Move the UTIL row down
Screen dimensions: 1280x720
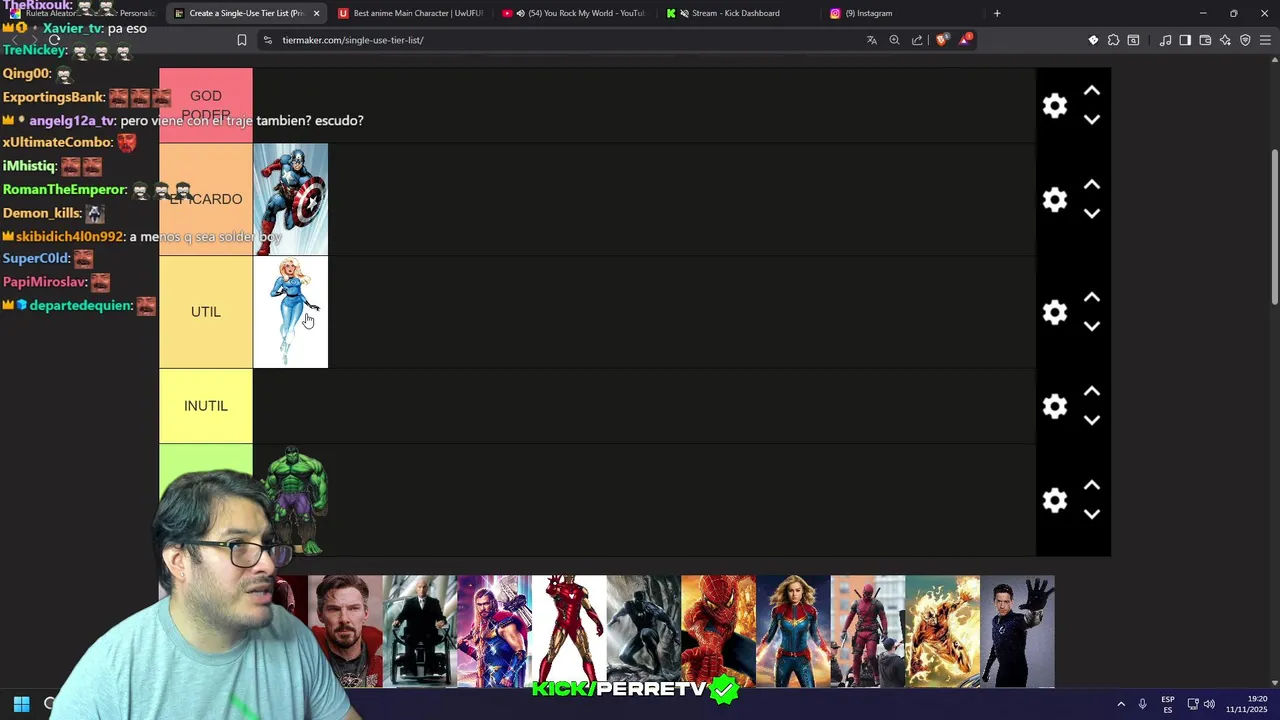1092,326
